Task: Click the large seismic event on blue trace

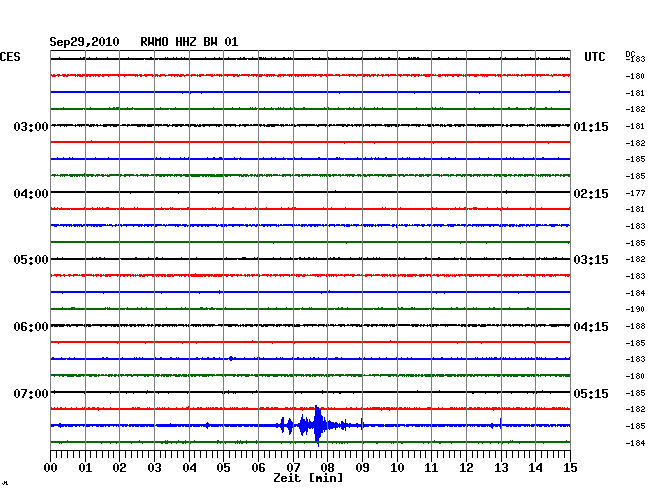Action: tap(318, 426)
